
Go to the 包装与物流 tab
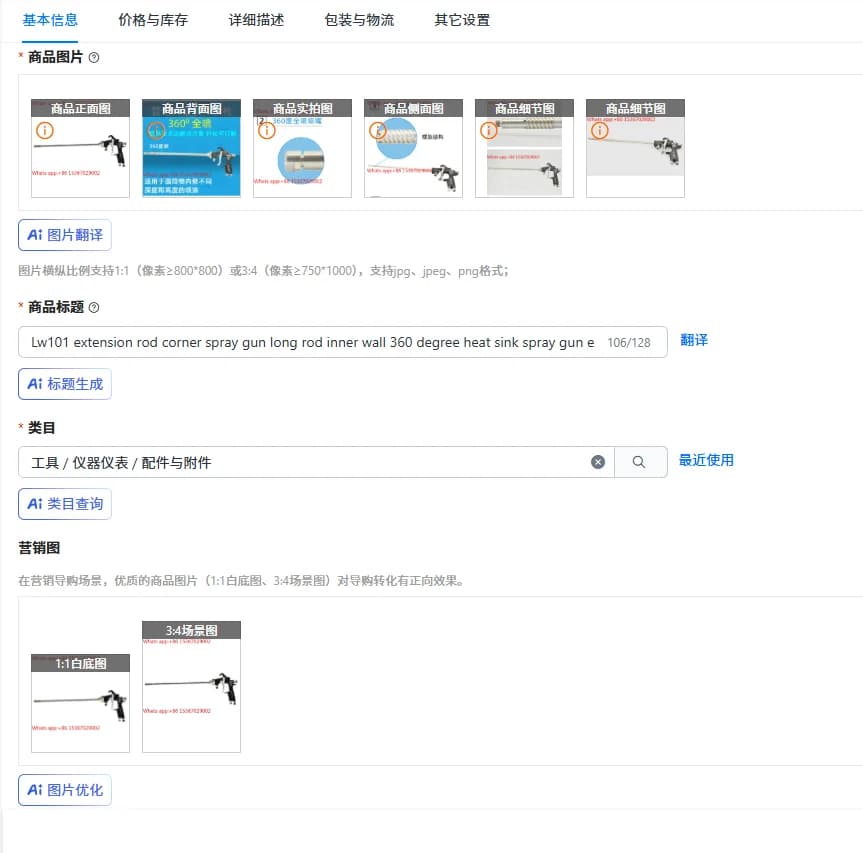(x=359, y=20)
